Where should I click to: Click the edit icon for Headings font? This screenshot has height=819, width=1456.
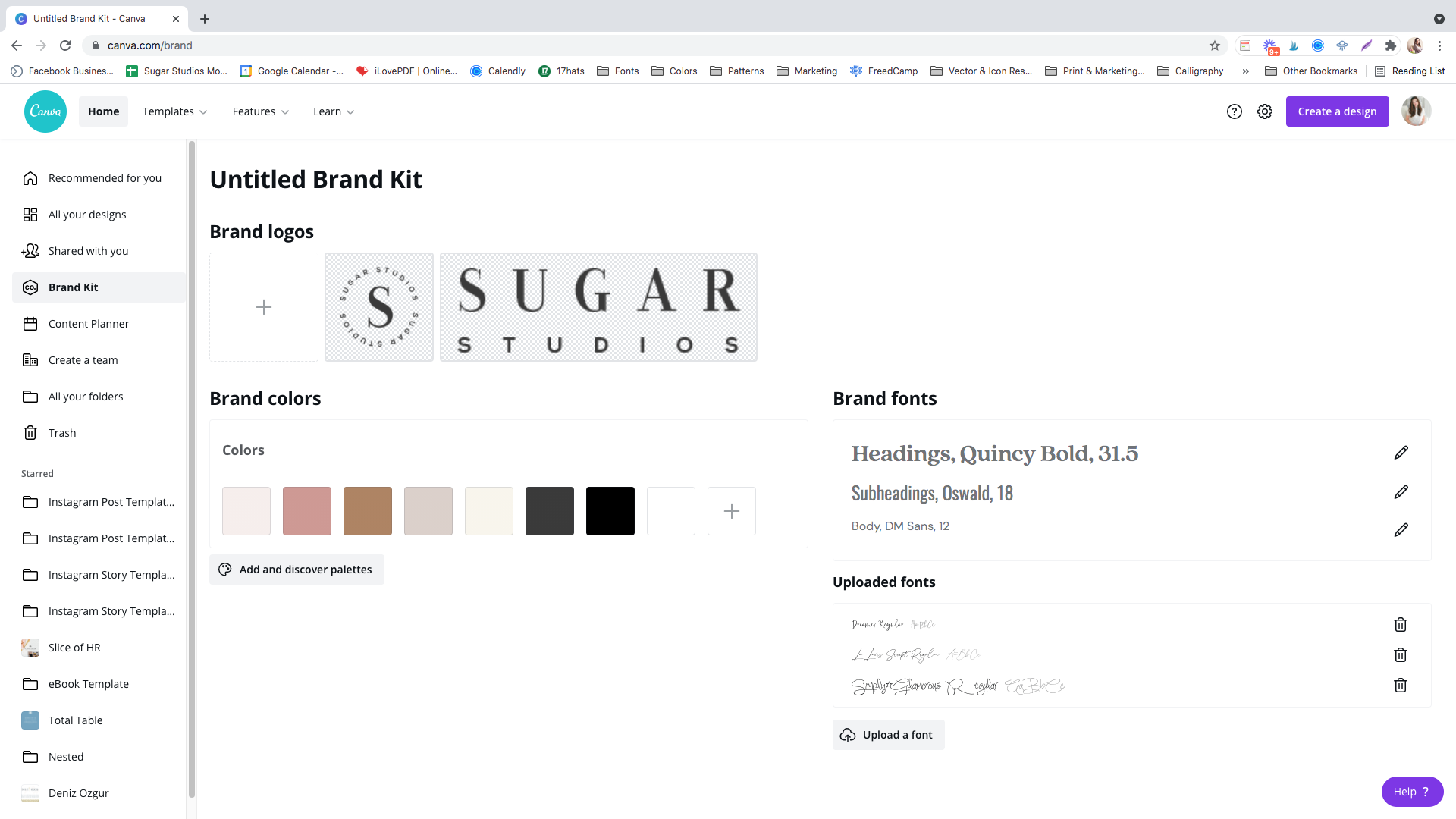(1401, 452)
